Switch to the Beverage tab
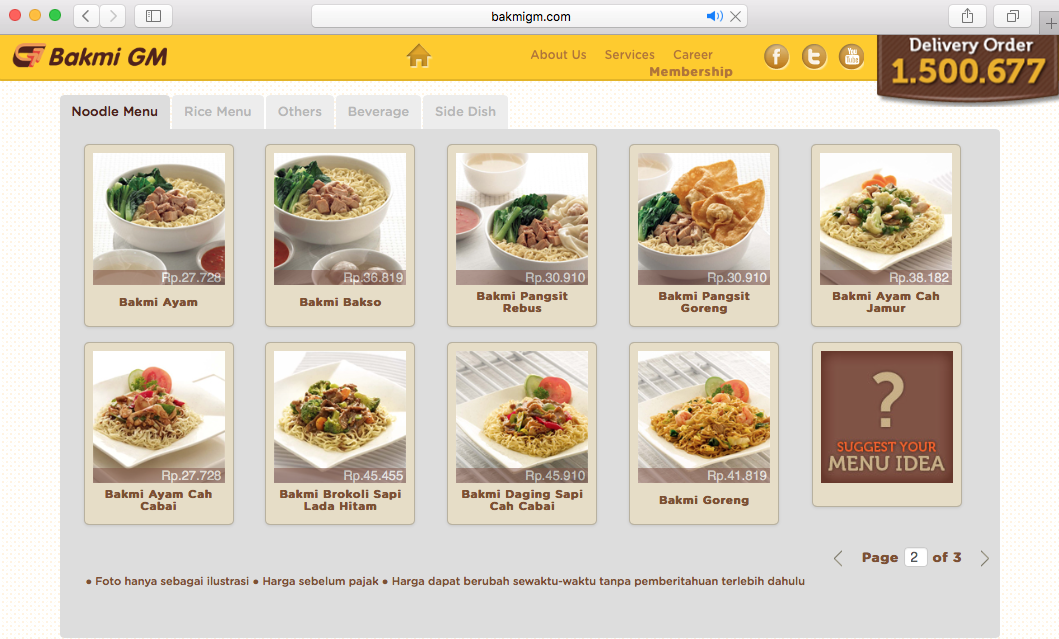Image resolution: width=1059 pixels, height=639 pixels. click(378, 112)
